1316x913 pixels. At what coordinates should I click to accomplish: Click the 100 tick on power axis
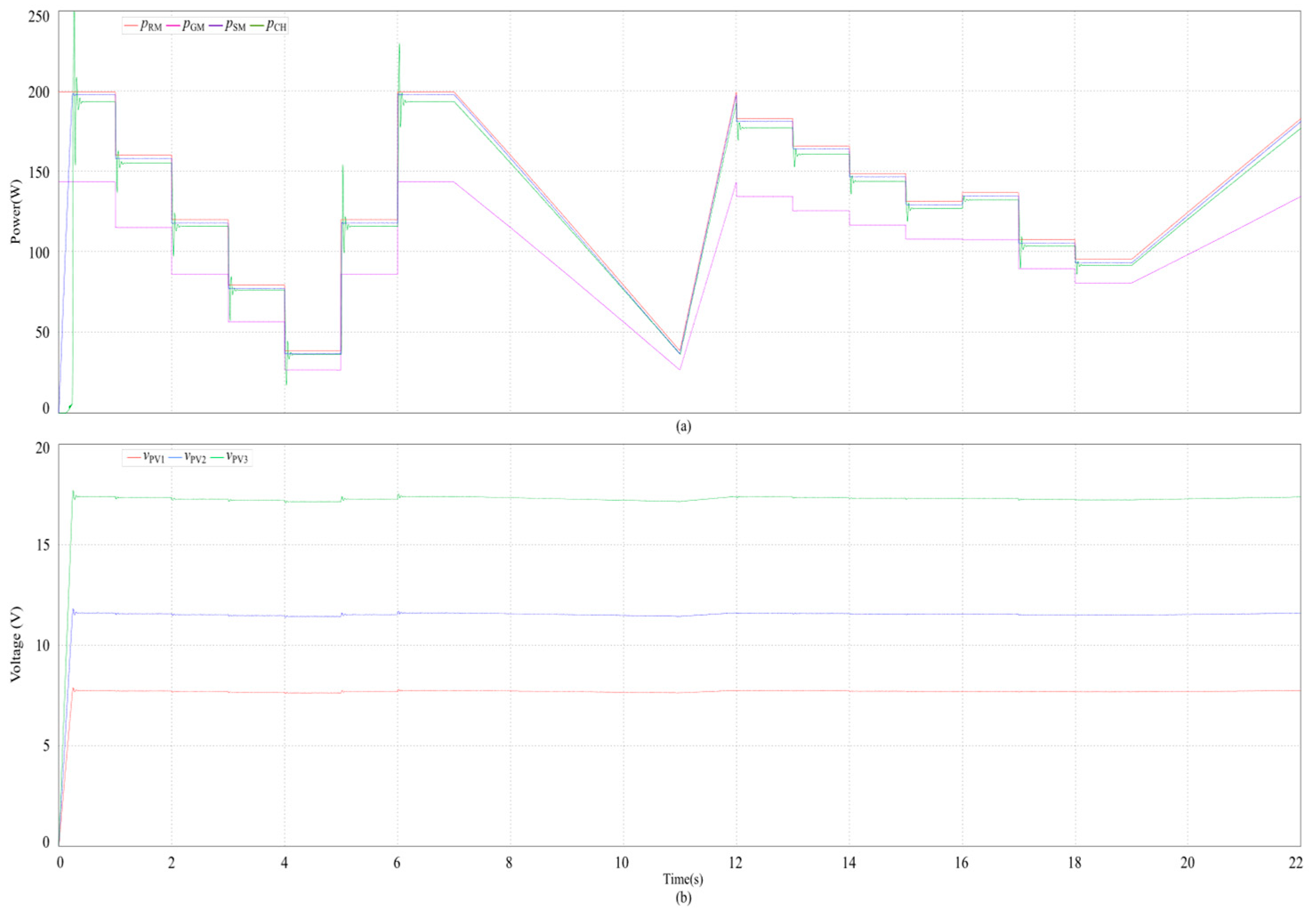pyautogui.click(x=40, y=252)
